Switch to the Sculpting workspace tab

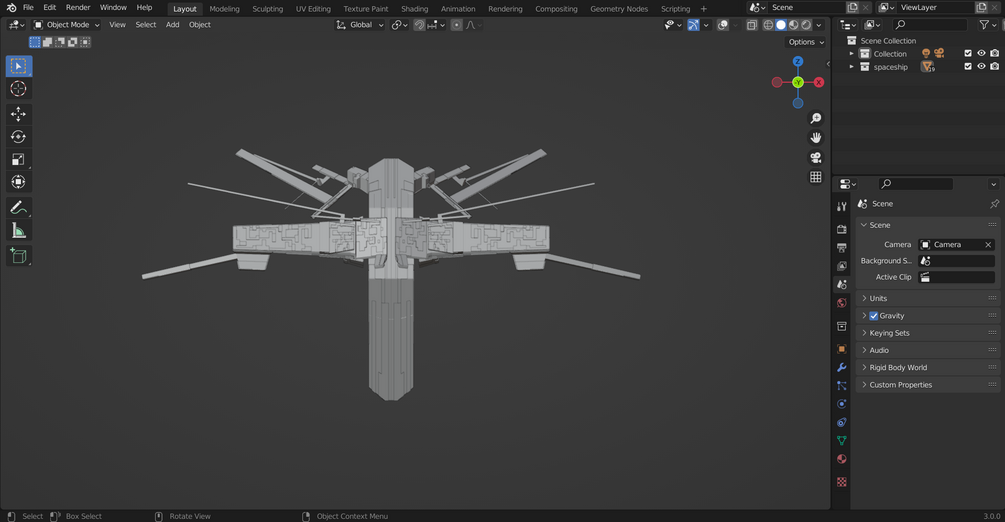click(267, 9)
